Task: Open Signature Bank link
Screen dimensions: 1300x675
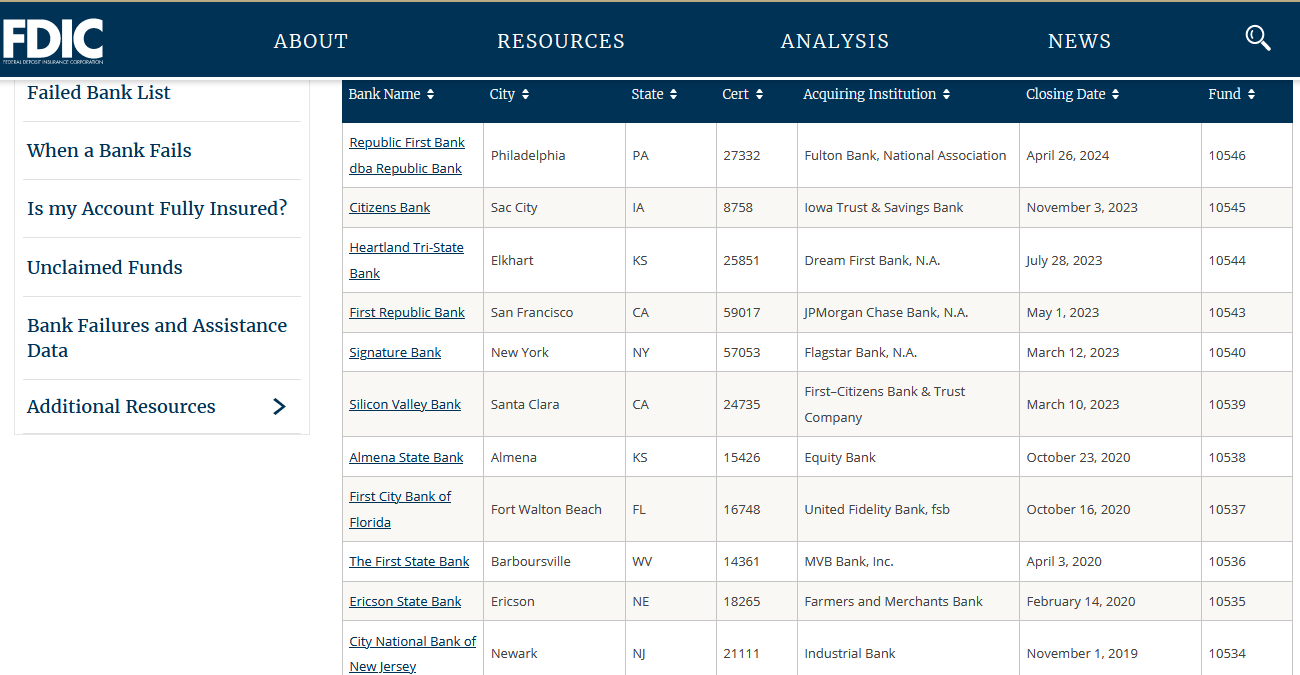Action: click(x=395, y=353)
